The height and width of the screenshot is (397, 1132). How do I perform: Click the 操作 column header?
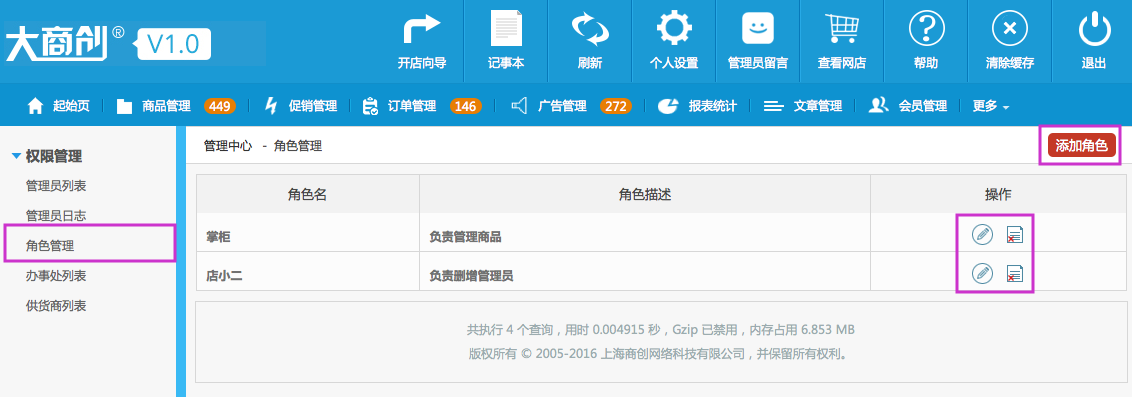point(998,194)
